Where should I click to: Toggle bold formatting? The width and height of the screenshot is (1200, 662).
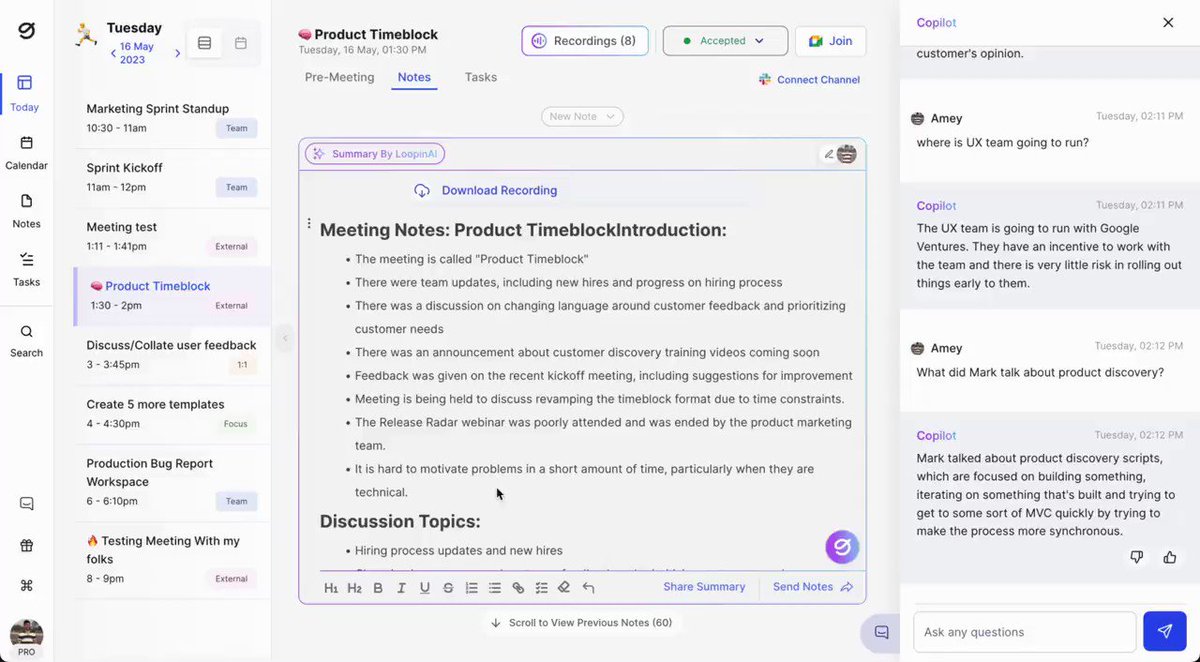coord(378,588)
